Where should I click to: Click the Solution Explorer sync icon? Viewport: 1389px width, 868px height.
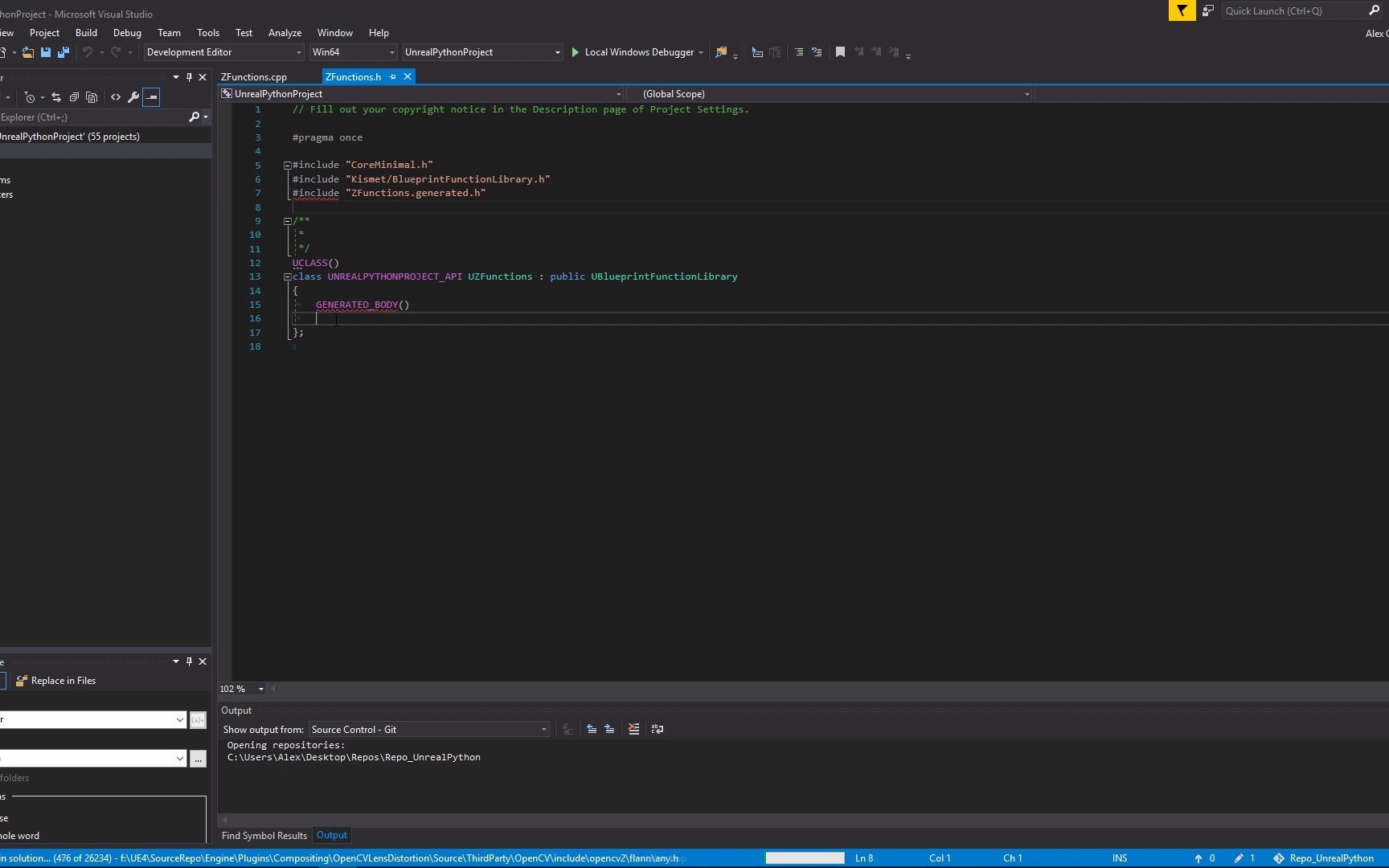tap(56, 97)
